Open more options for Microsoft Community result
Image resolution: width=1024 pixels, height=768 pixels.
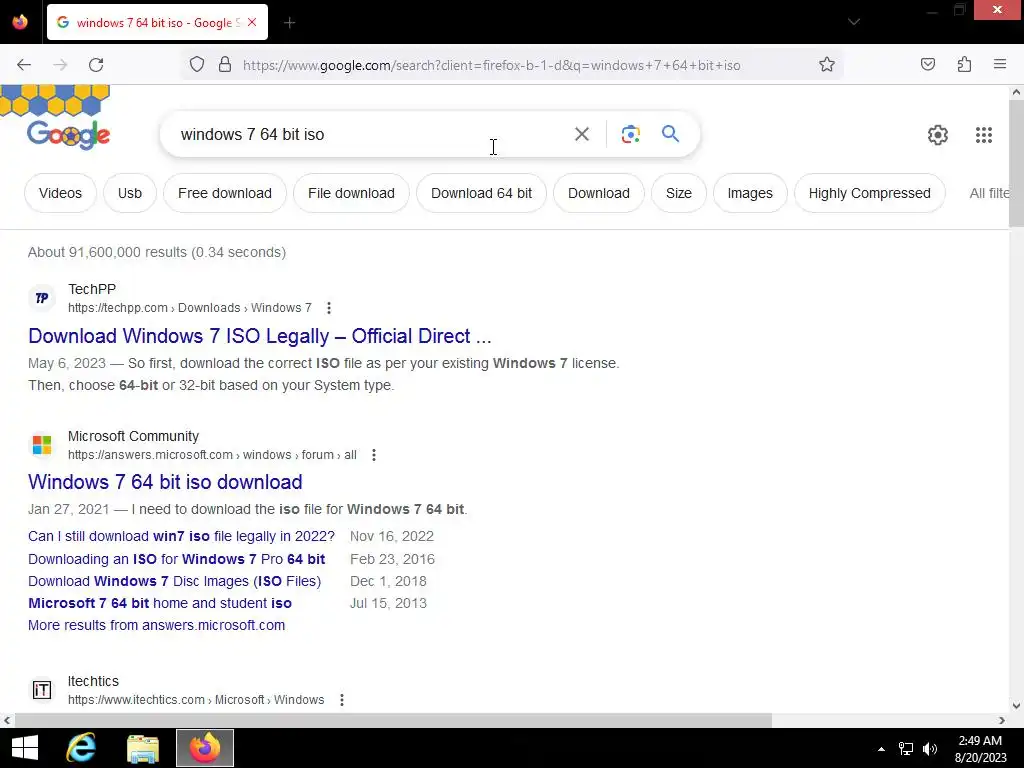374,455
